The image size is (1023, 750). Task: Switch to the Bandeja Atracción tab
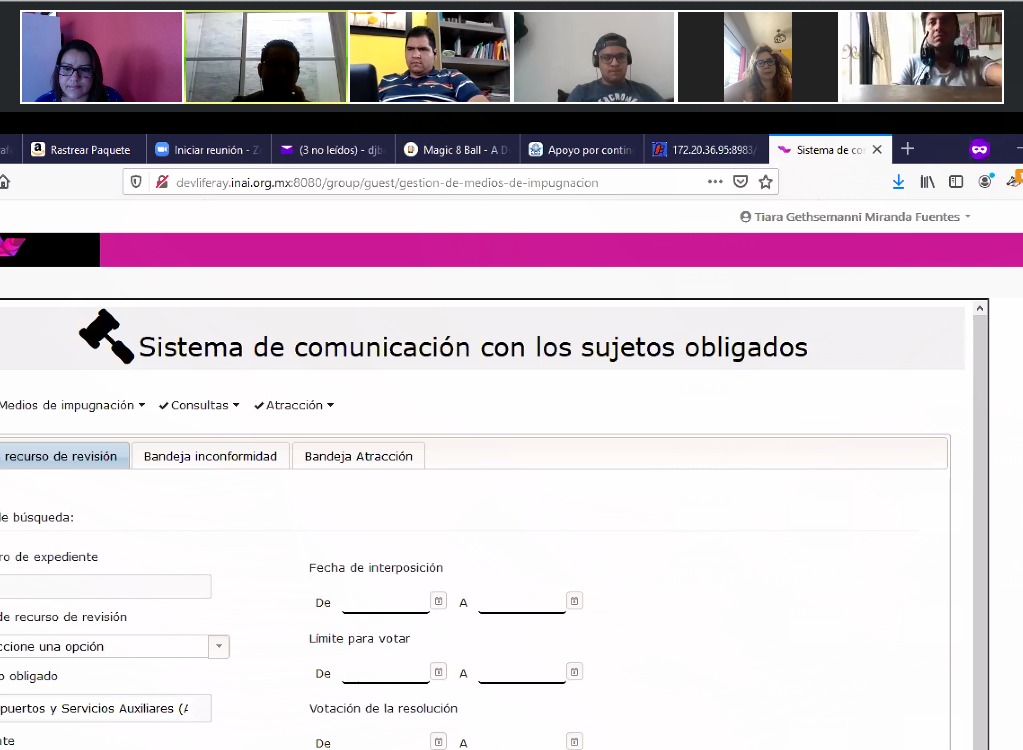[358, 456]
